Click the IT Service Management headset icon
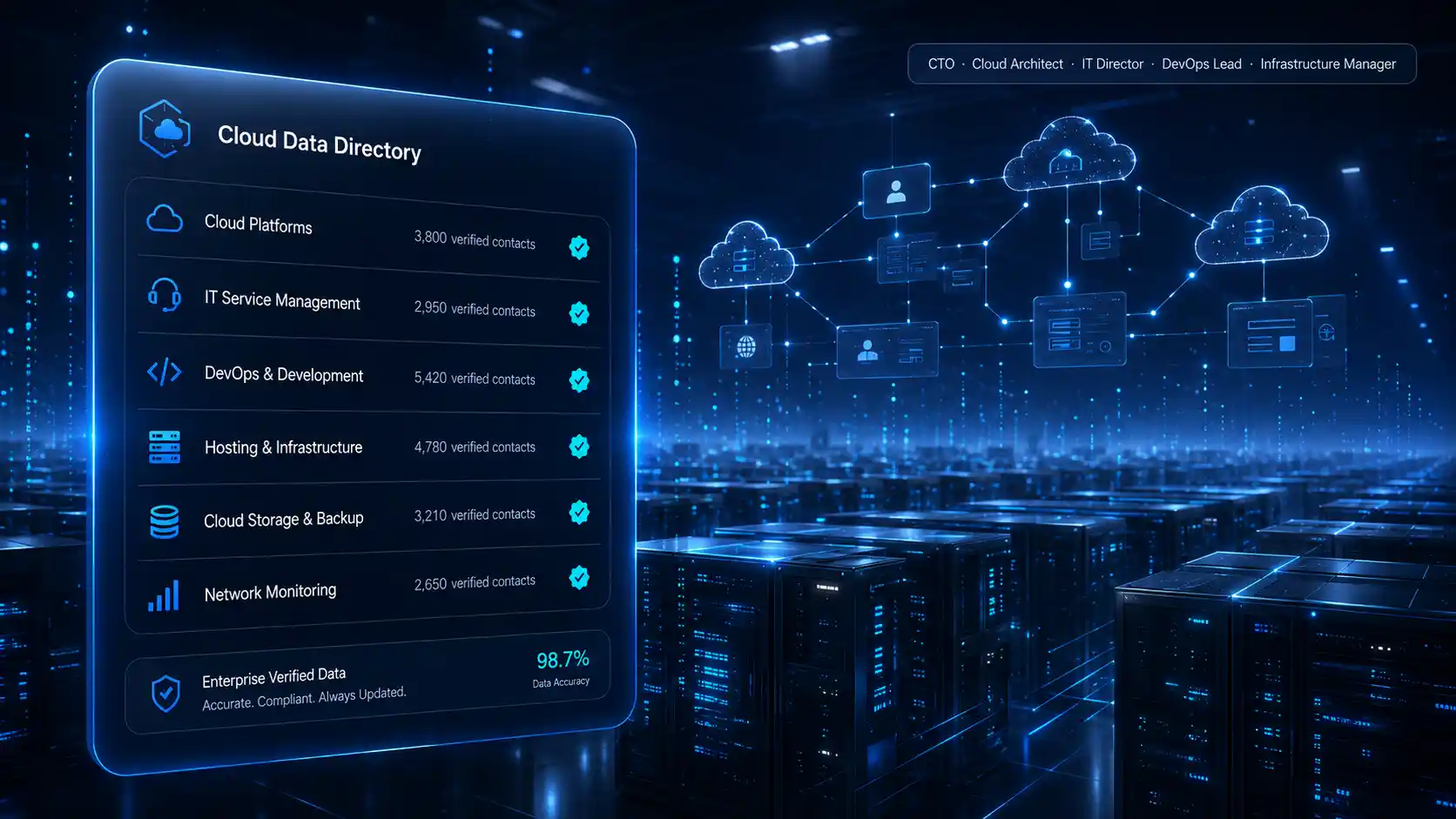This screenshot has height=819, width=1456. (x=165, y=295)
